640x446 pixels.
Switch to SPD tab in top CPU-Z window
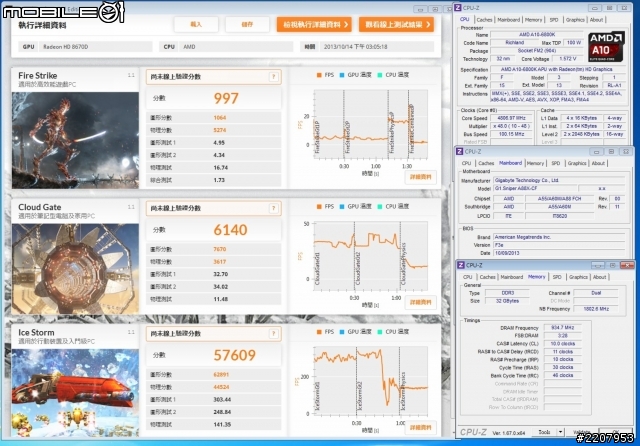coord(554,20)
